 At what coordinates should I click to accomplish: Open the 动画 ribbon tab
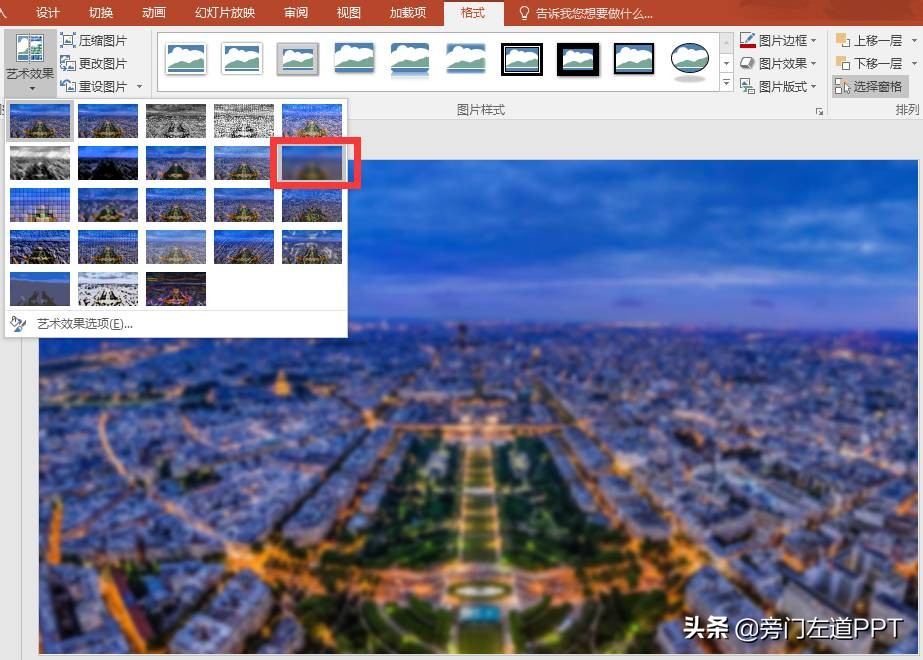click(x=154, y=13)
